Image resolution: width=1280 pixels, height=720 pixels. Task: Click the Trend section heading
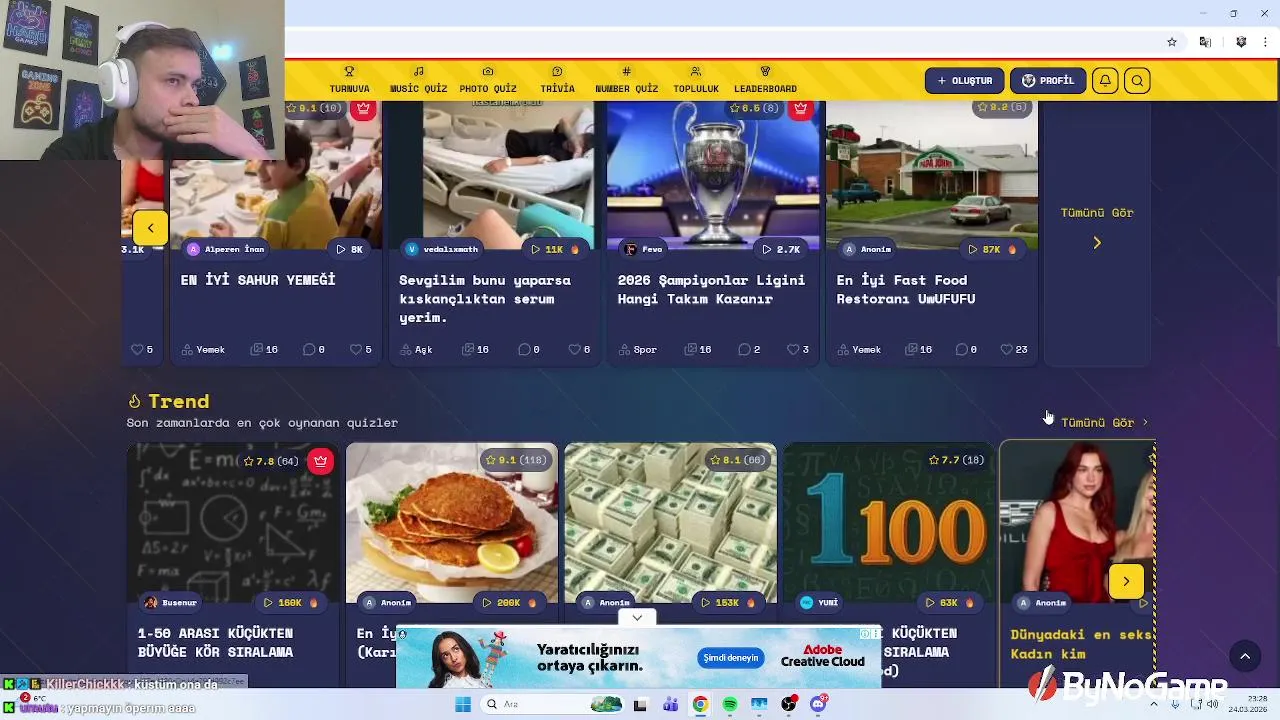tap(169, 401)
